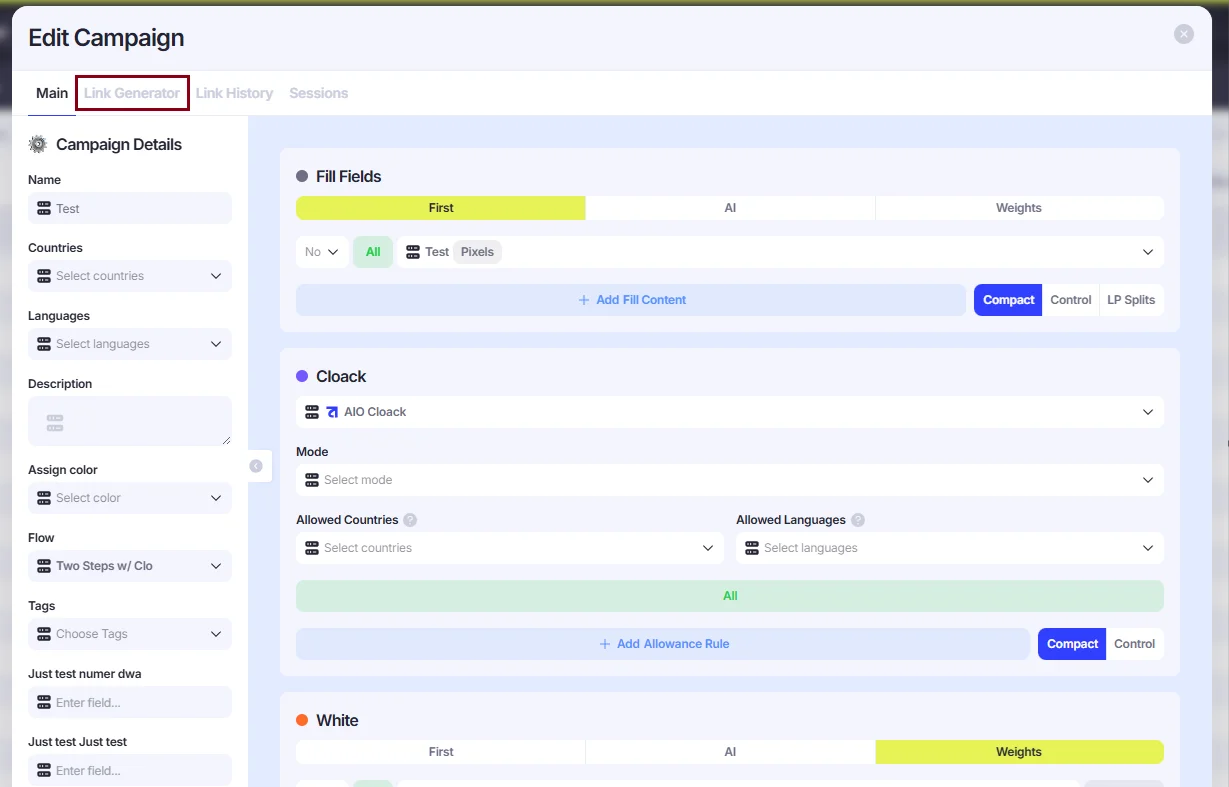Click the field icon in the Name input
The width and height of the screenshot is (1229, 787).
[x=44, y=208]
